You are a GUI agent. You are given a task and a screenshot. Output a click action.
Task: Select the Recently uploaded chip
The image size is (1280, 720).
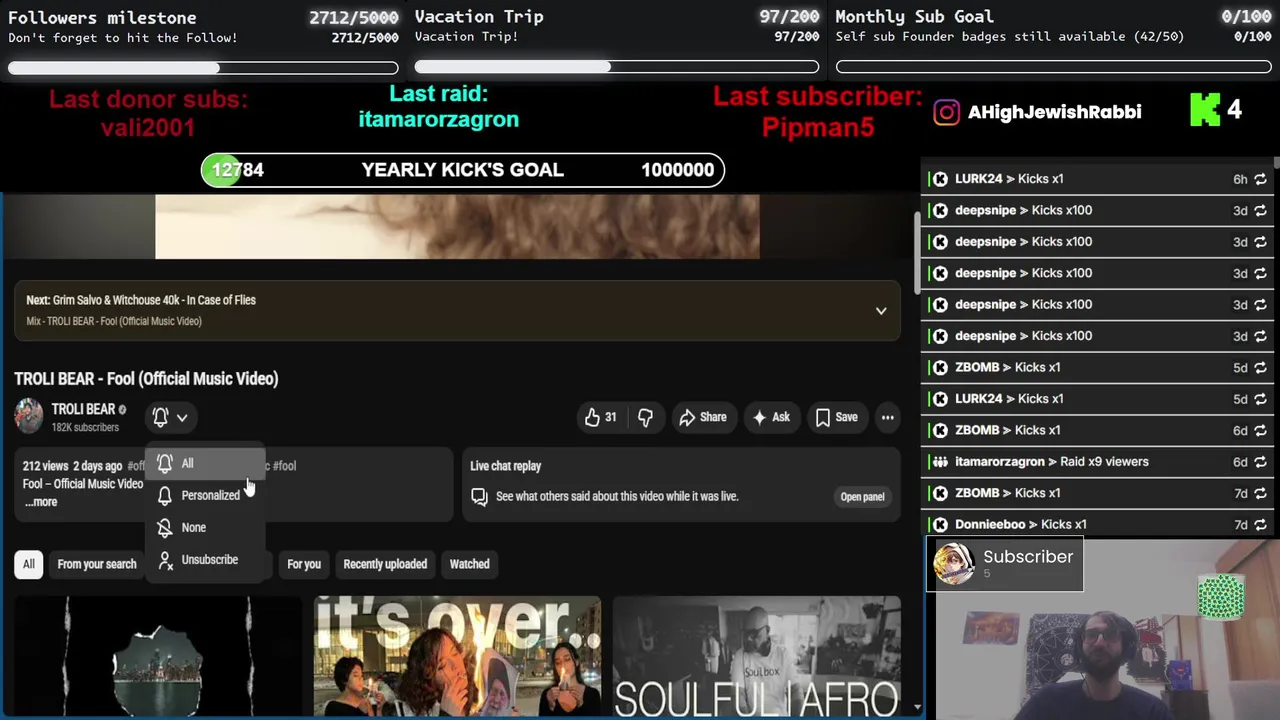(385, 564)
